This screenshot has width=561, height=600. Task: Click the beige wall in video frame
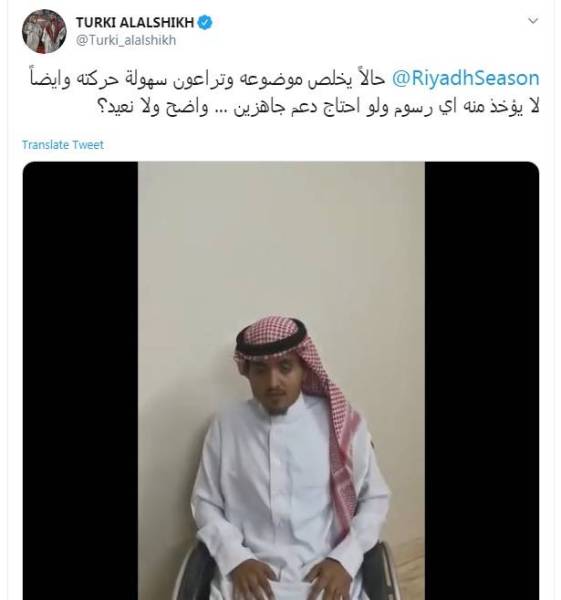[x=281, y=237]
